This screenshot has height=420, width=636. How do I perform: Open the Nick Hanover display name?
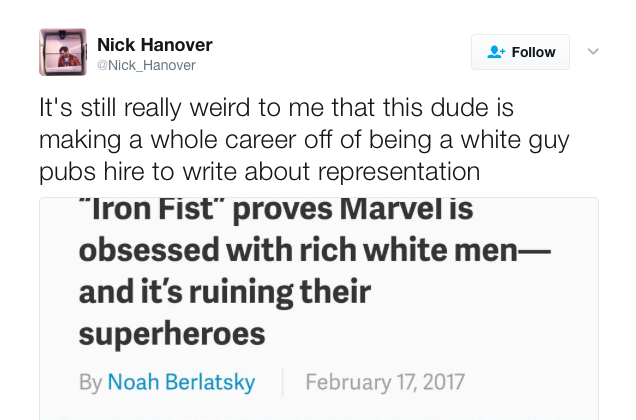coord(155,45)
